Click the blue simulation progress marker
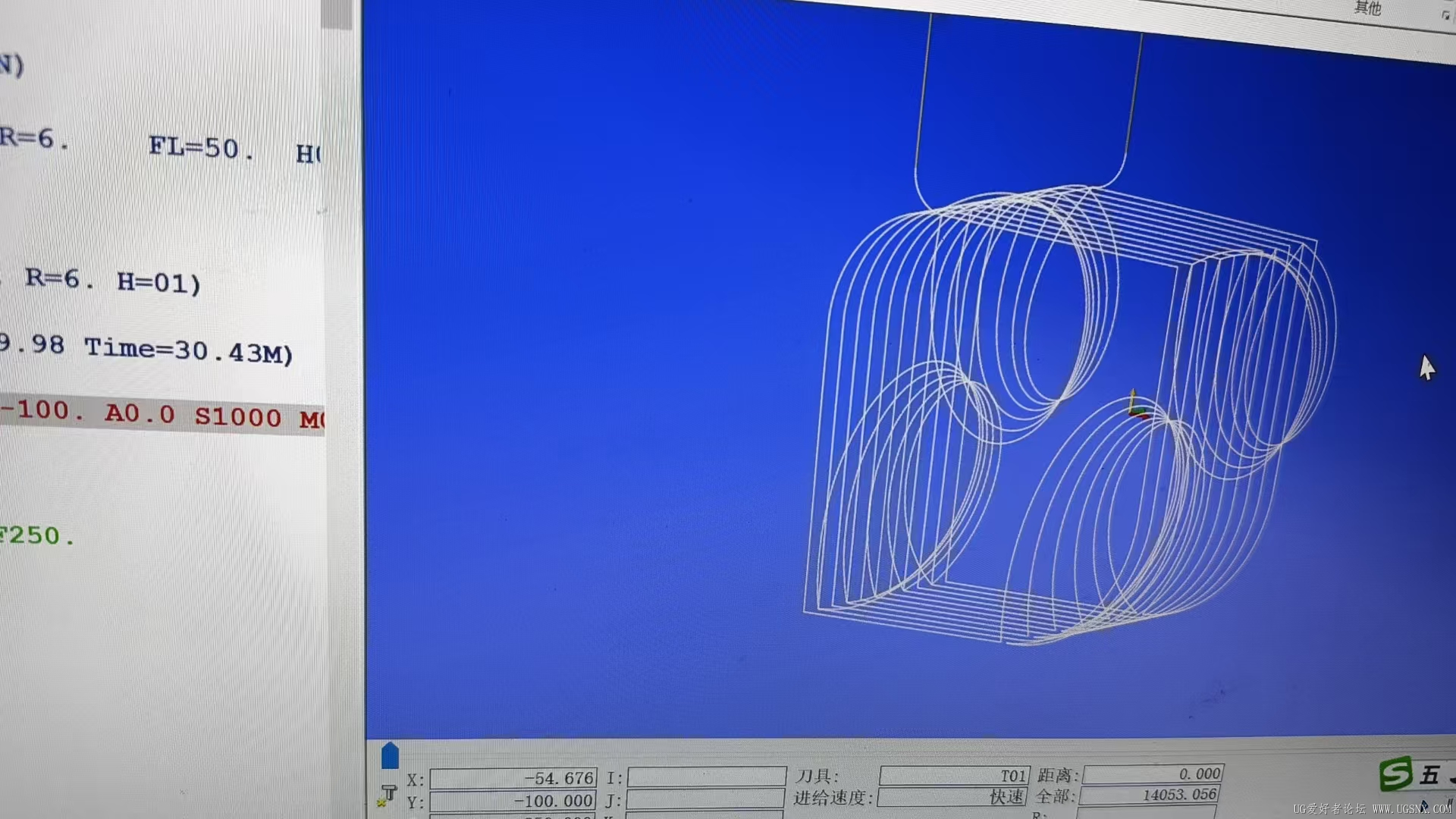This screenshot has width=1456, height=819. click(390, 755)
